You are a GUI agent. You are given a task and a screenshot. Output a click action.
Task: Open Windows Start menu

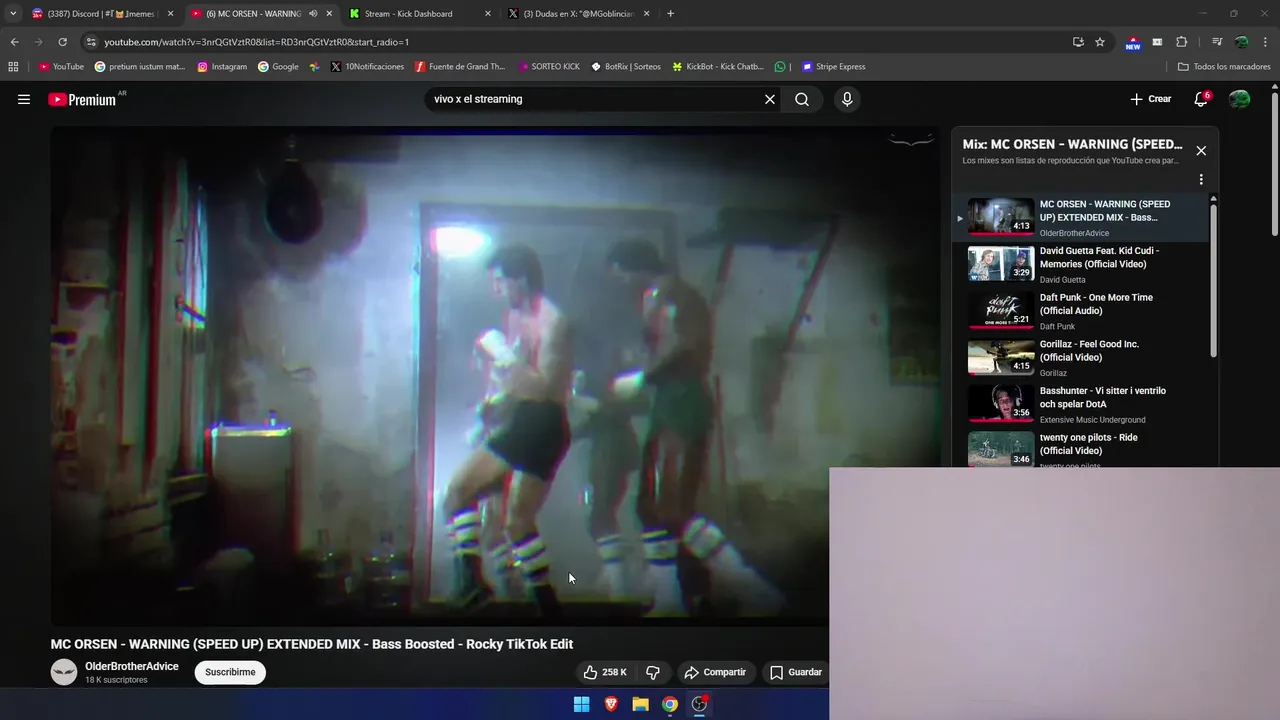pos(581,704)
